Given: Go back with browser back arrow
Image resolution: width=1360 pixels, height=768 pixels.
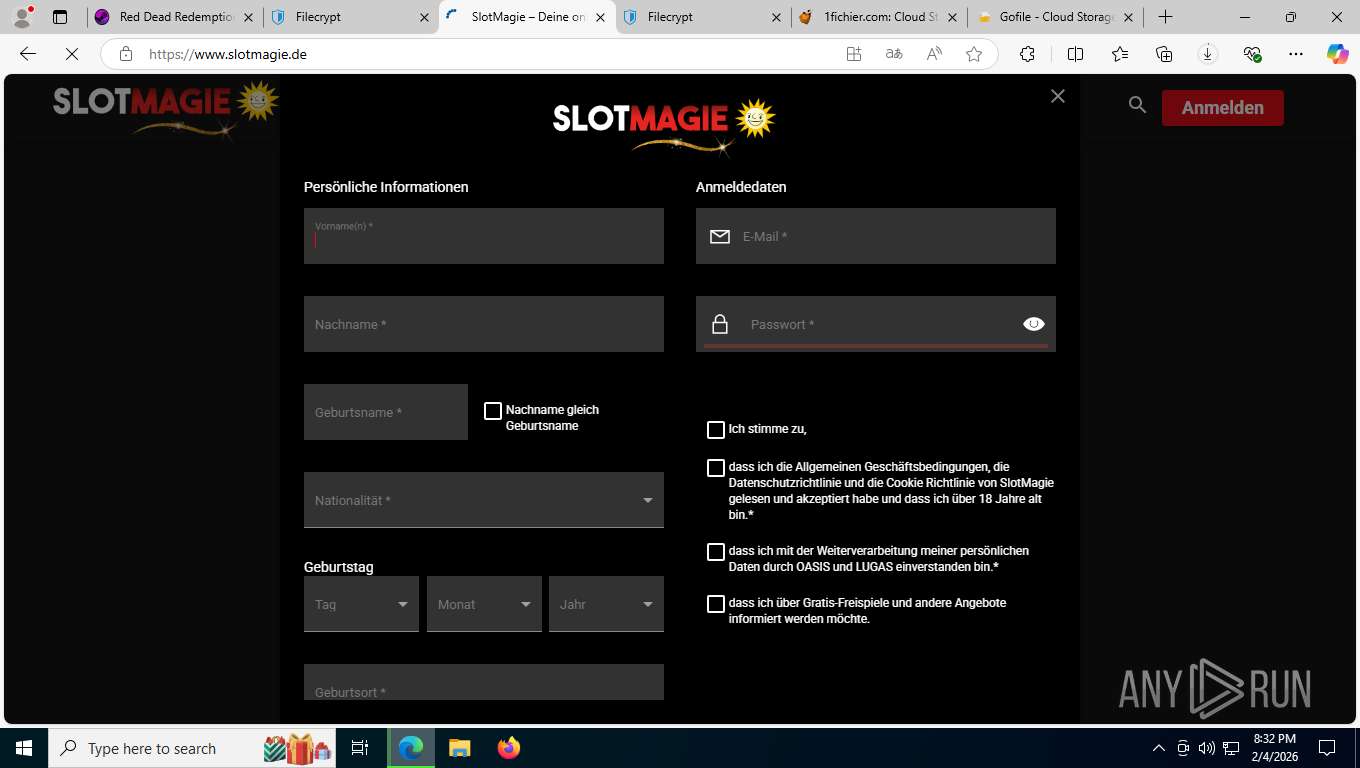Looking at the screenshot, I should (28, 54).
